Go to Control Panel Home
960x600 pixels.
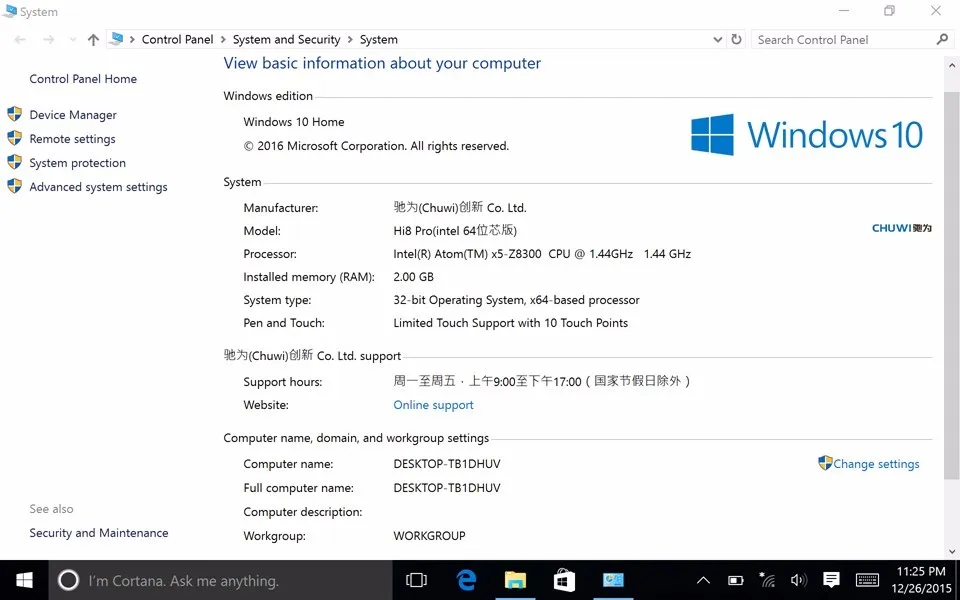(x=83, y=79)
